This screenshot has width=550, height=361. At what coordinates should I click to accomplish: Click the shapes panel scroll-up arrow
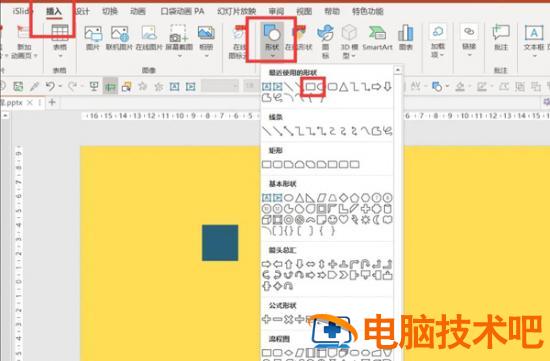tap(397, 70)
